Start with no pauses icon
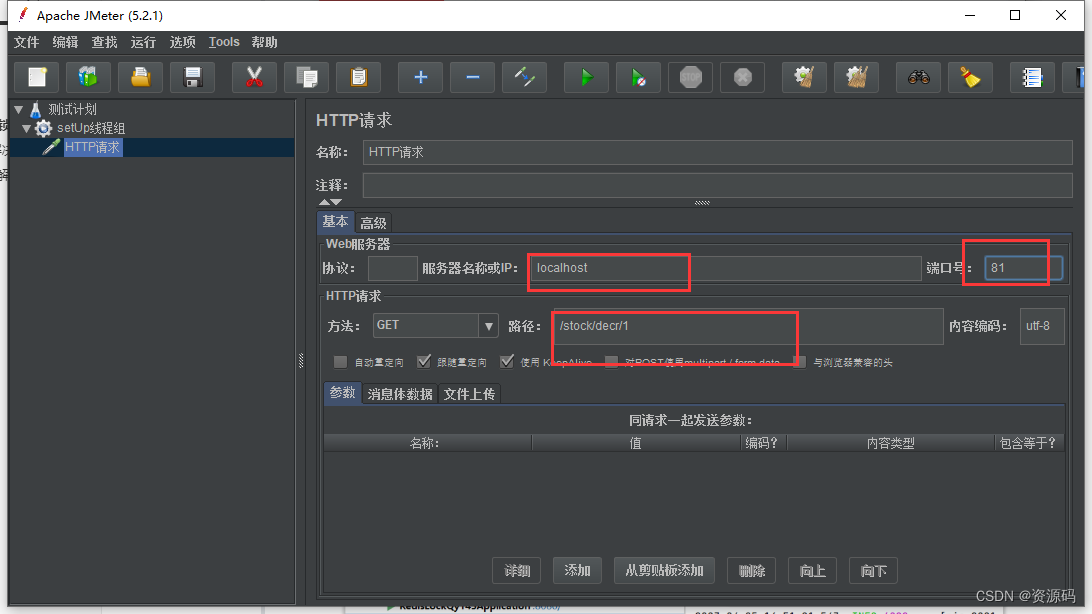1092x614 pixels. tap(638, 77)
